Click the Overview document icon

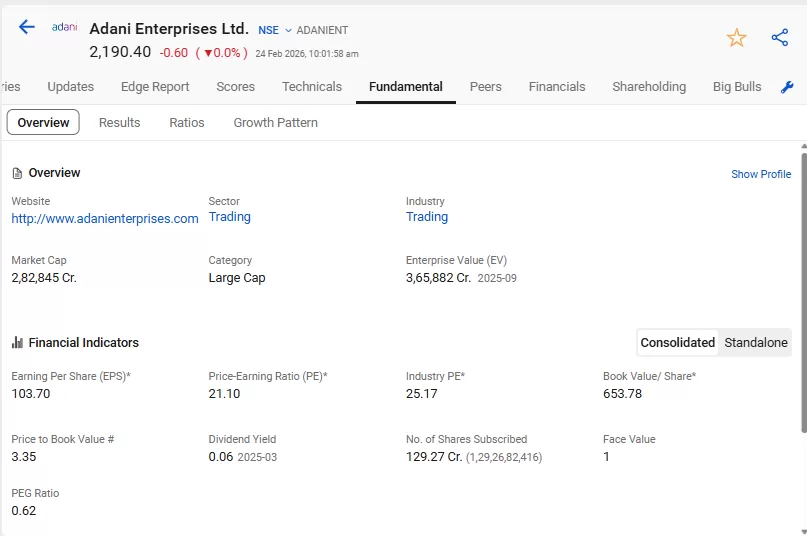tap(17, 174)
